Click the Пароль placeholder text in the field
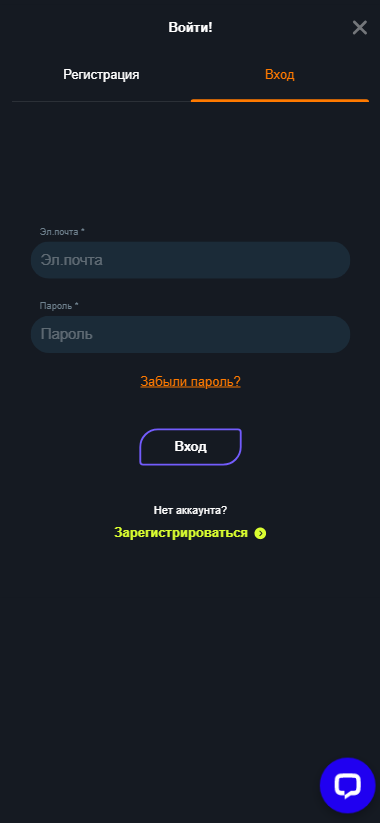380x823 pixels. [x=67, y=334]
